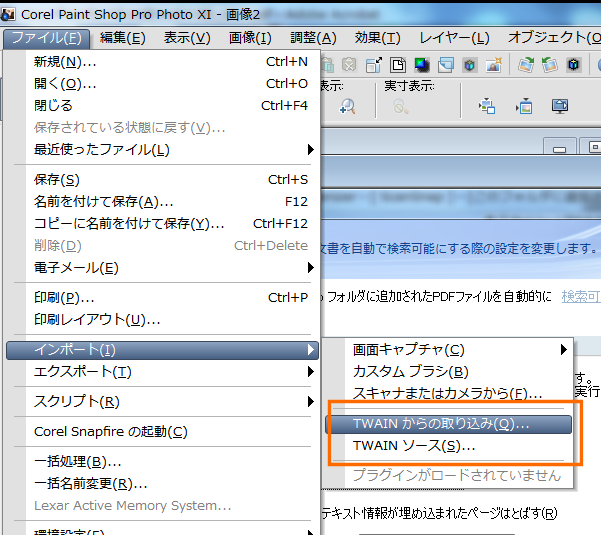This screenshot has height=535, width=601.
Task: Click the blank page toolbar icon
Action: tap(397, 66)
